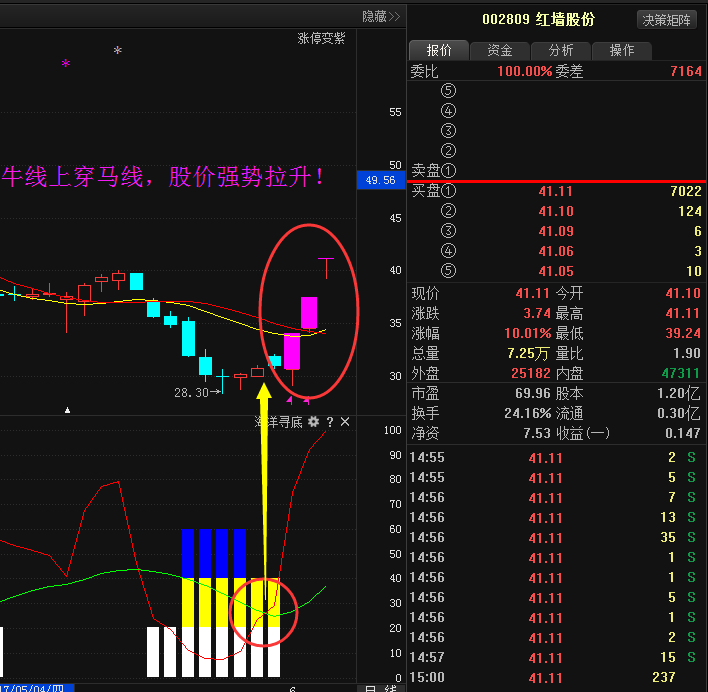This screenshot has width=708, height=692.
Task: Open the indicator settings gear icon
Action: tap(313, 422)
